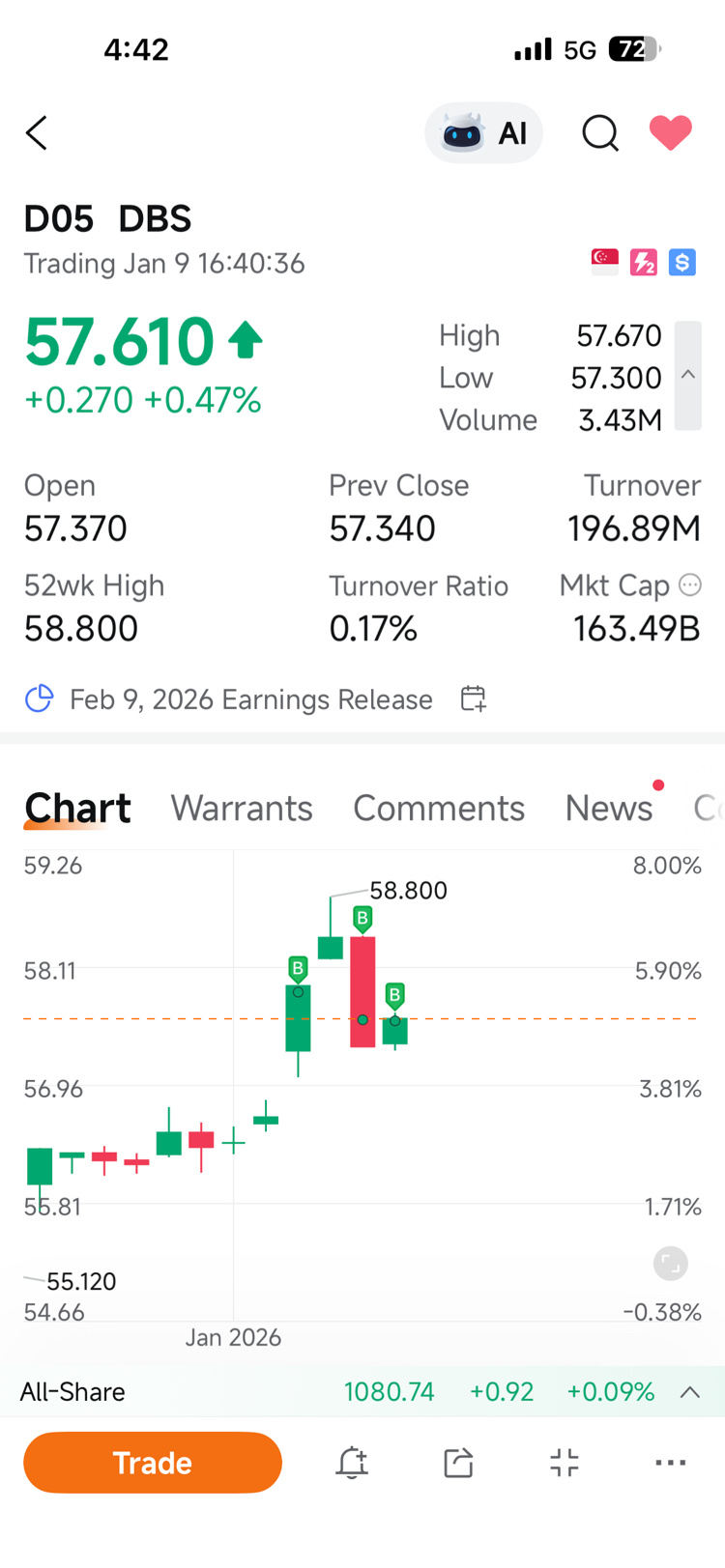Add earnings release to calendar icon
This screenshot has width=725, height=1568.
click(473, 698)
